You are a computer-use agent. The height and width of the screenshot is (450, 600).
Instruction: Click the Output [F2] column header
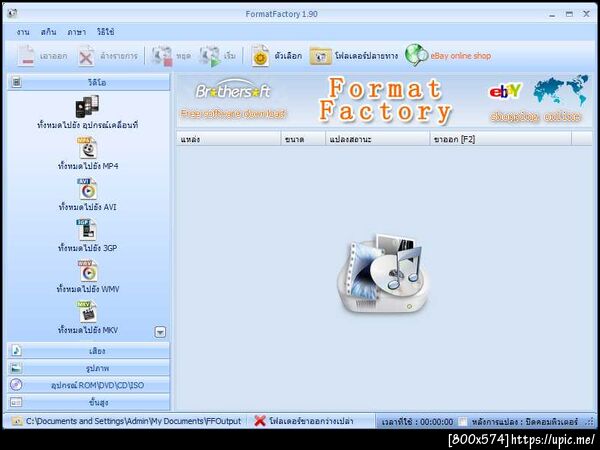501,139
